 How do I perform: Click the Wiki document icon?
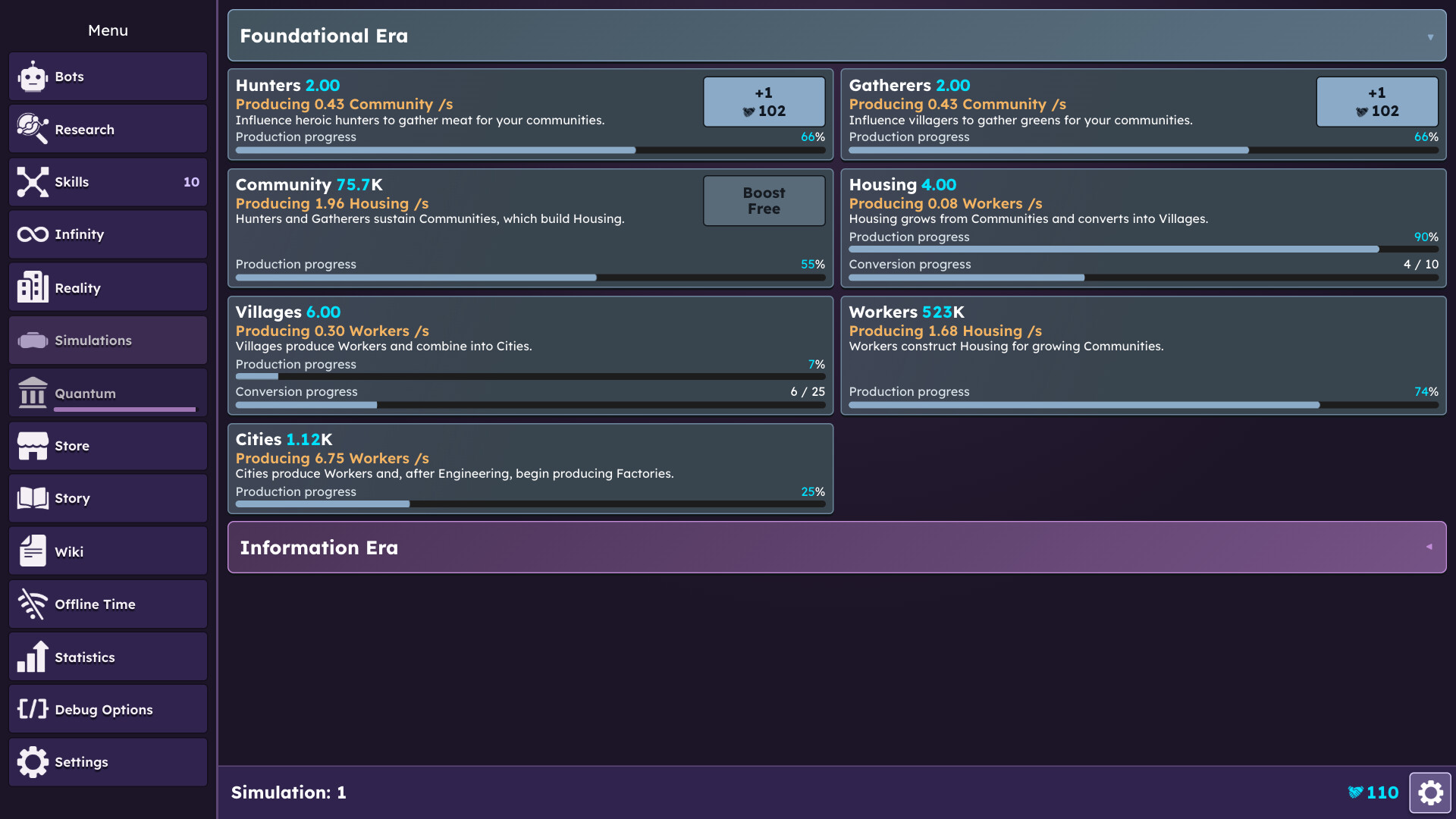[33, 551]
